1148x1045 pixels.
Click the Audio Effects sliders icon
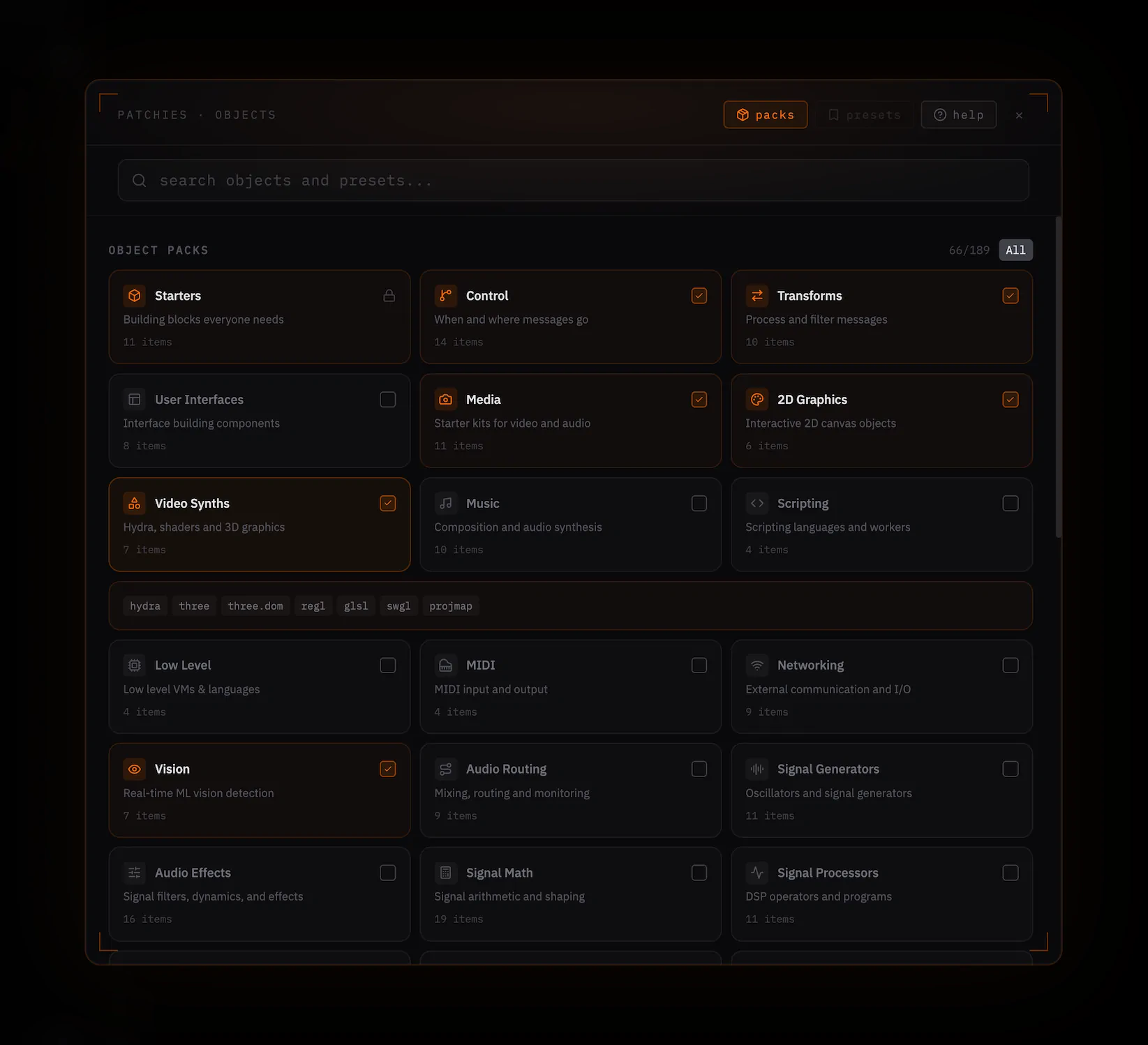tap(135, 873)
